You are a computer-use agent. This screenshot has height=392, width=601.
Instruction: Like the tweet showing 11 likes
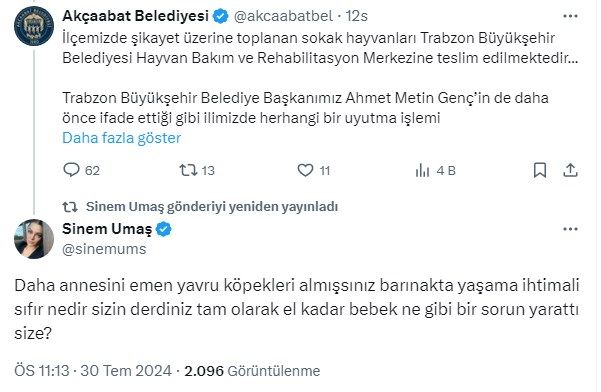click(x=305, y=170)
